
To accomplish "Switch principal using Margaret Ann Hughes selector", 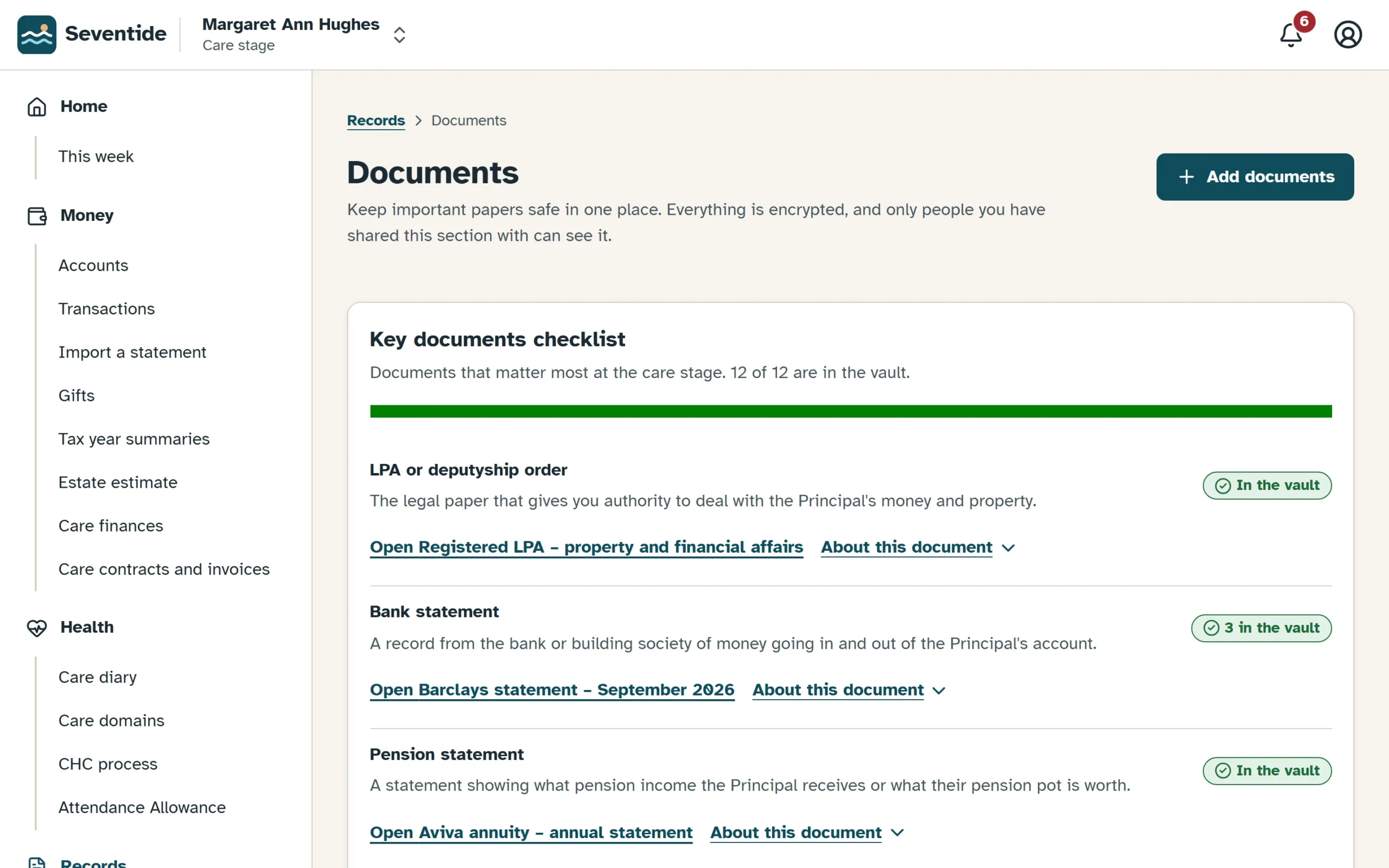I will click(x=305, y=34).
